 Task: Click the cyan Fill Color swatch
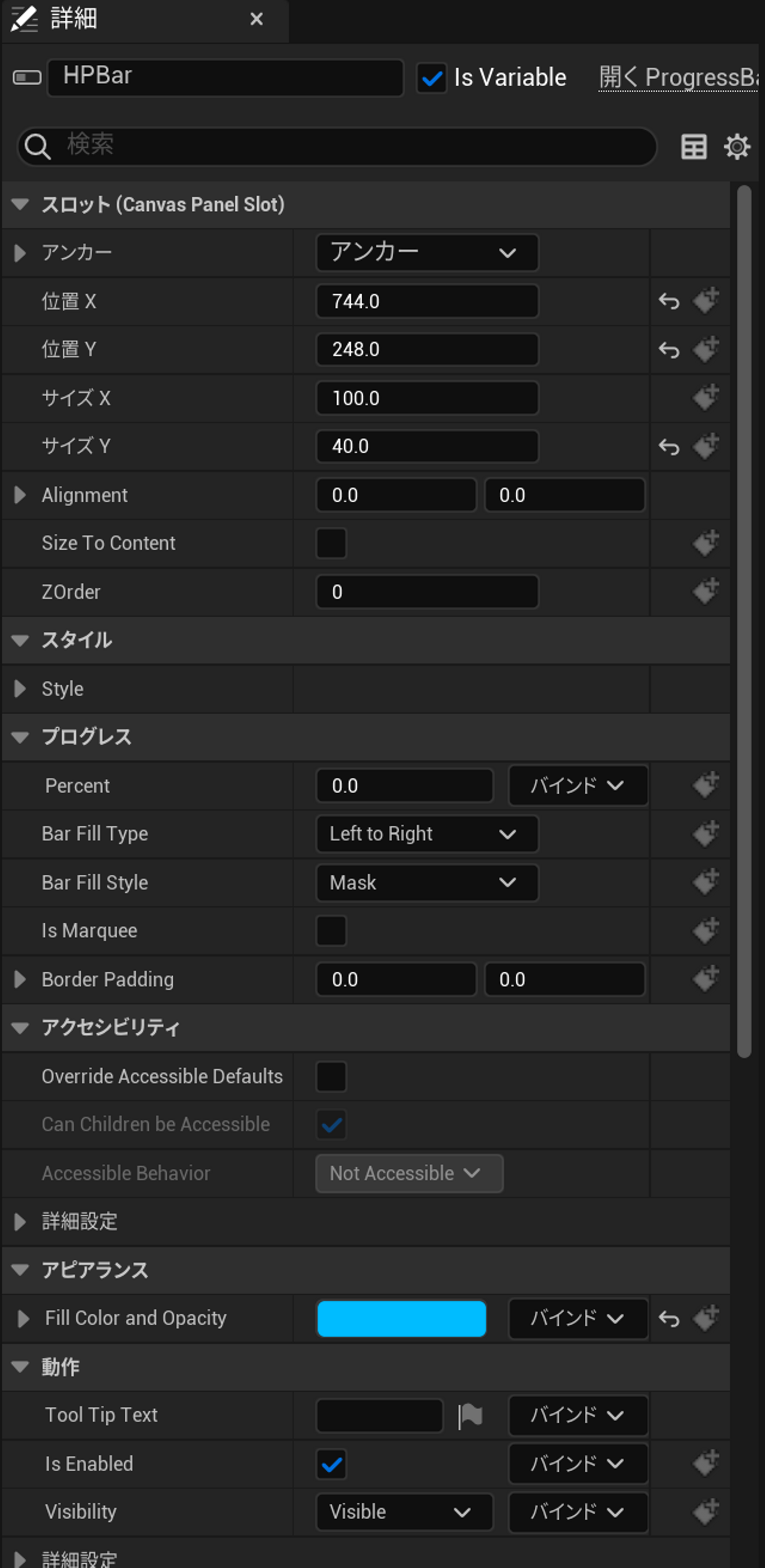click(x=401, y=1318)
